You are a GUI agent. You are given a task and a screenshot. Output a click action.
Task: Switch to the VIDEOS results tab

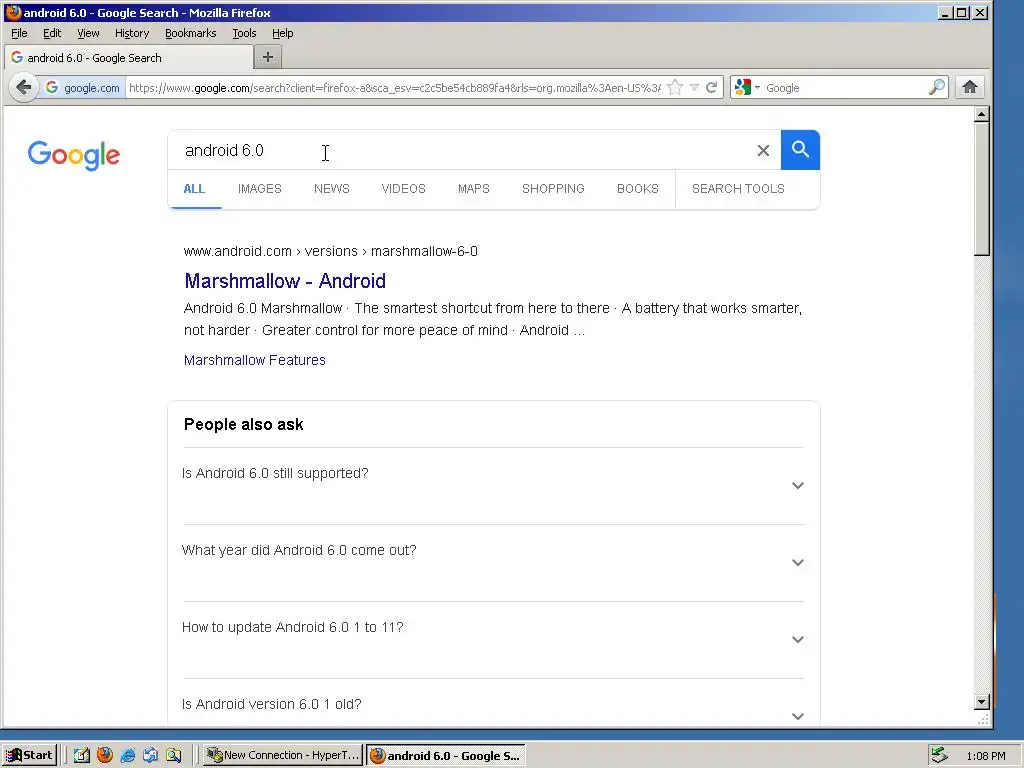[403, 189]
